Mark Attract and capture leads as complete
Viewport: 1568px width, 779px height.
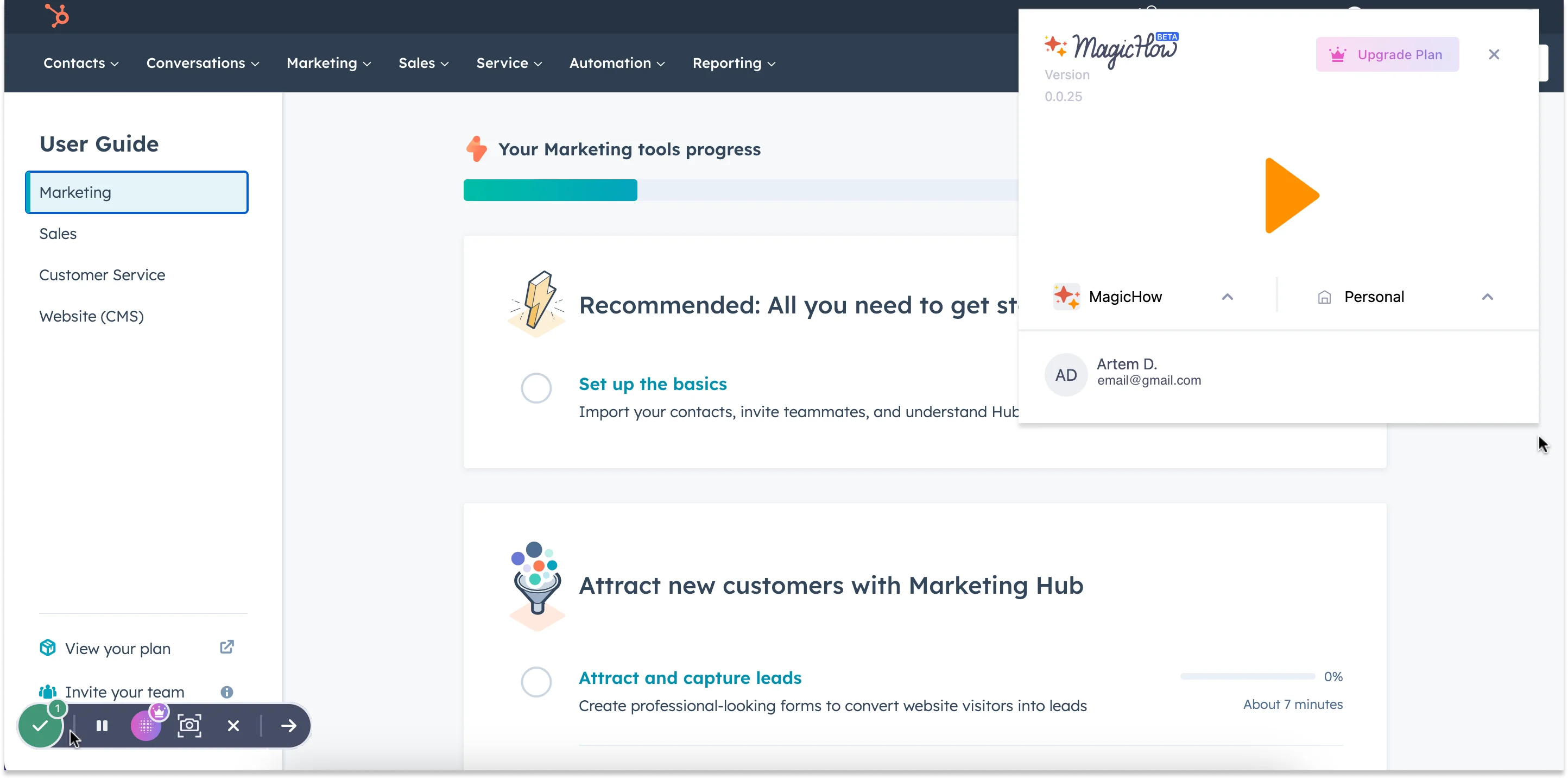[x=536, y=682]
